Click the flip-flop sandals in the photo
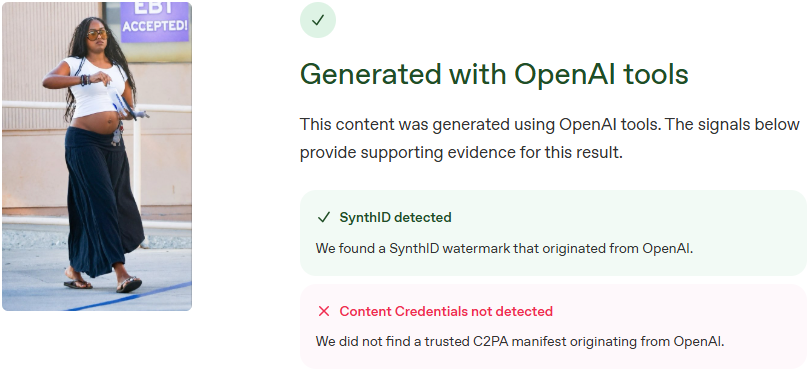 103,284
